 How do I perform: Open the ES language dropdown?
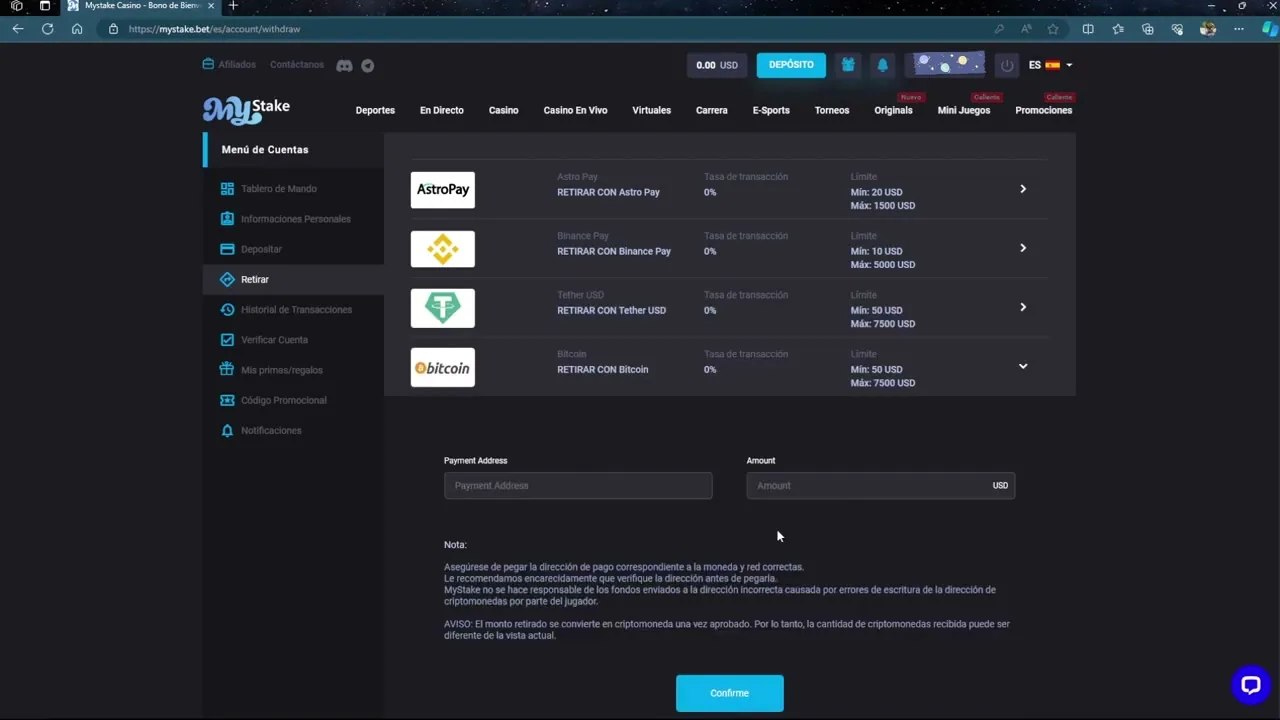pos(1050,65)
